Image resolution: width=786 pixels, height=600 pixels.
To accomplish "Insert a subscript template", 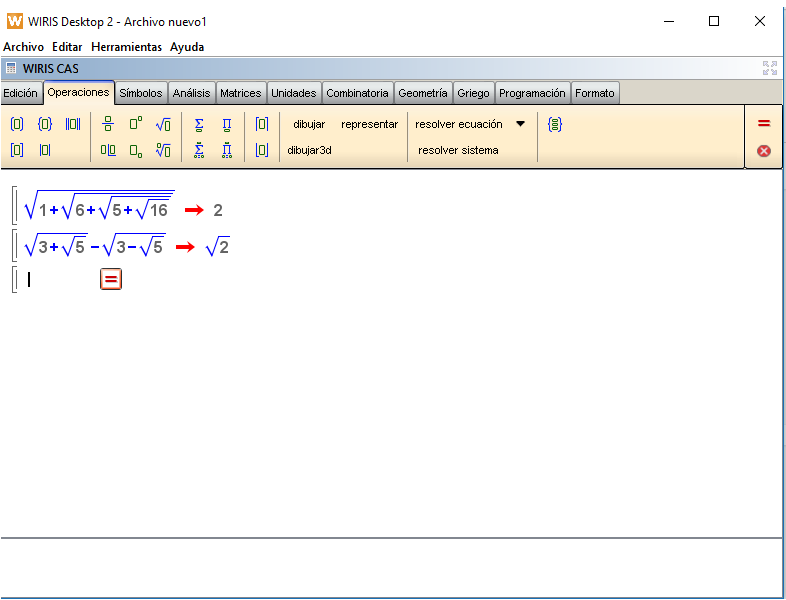I will coord(136,150).
